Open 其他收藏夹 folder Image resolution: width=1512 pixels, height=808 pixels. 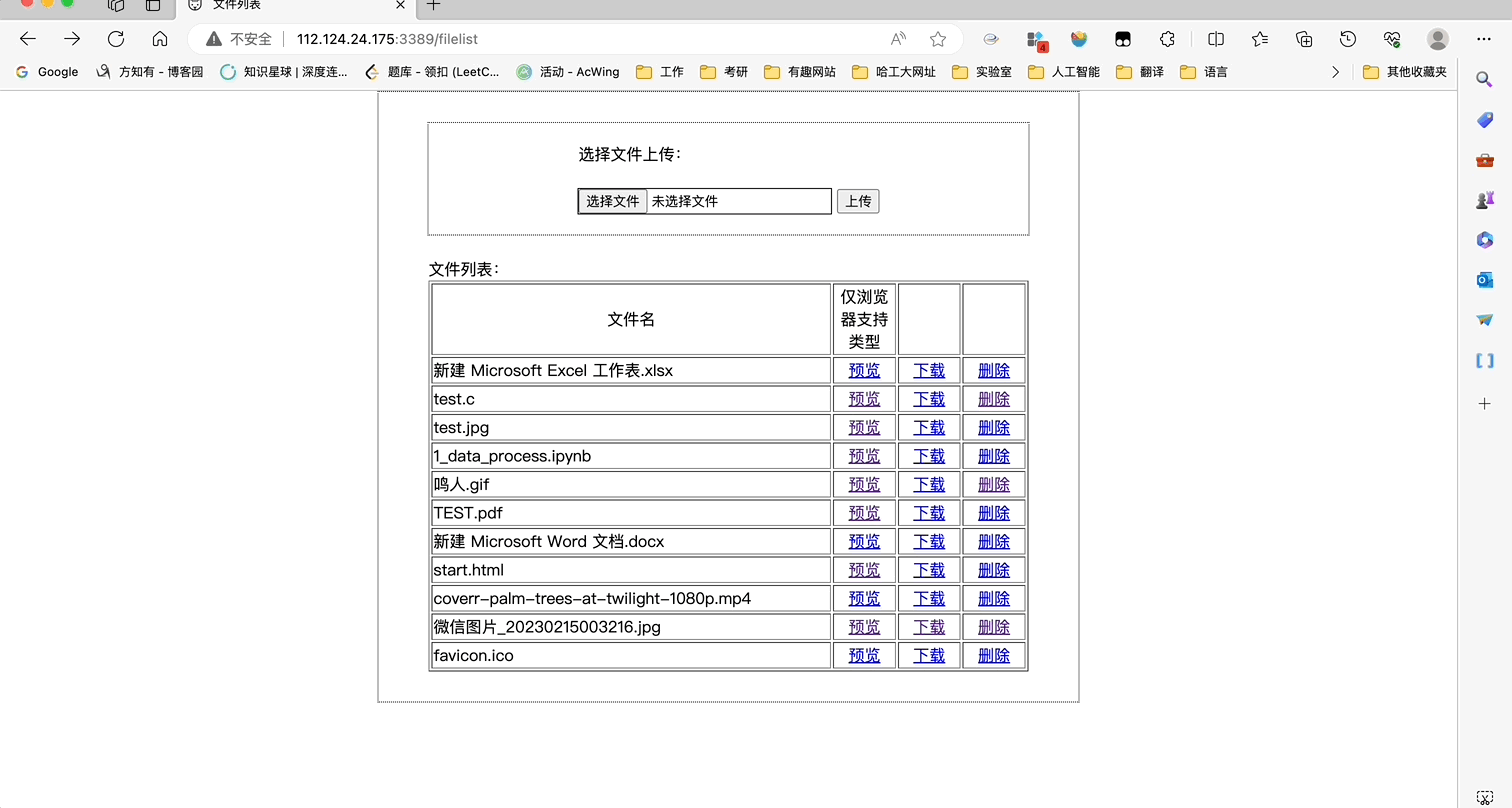1405,72
